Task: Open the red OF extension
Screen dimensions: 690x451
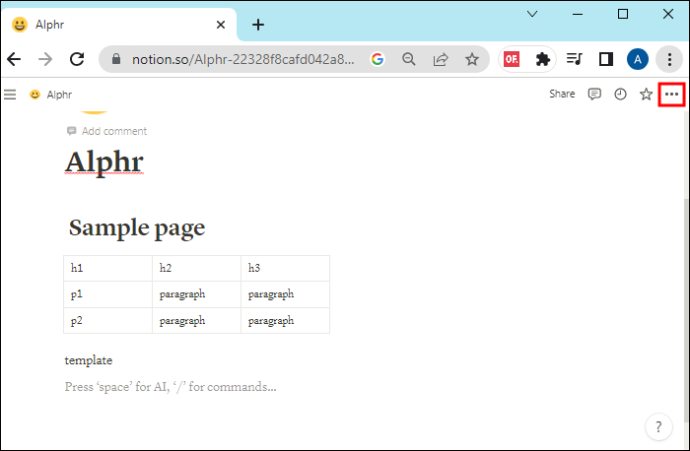Action: 511,59
